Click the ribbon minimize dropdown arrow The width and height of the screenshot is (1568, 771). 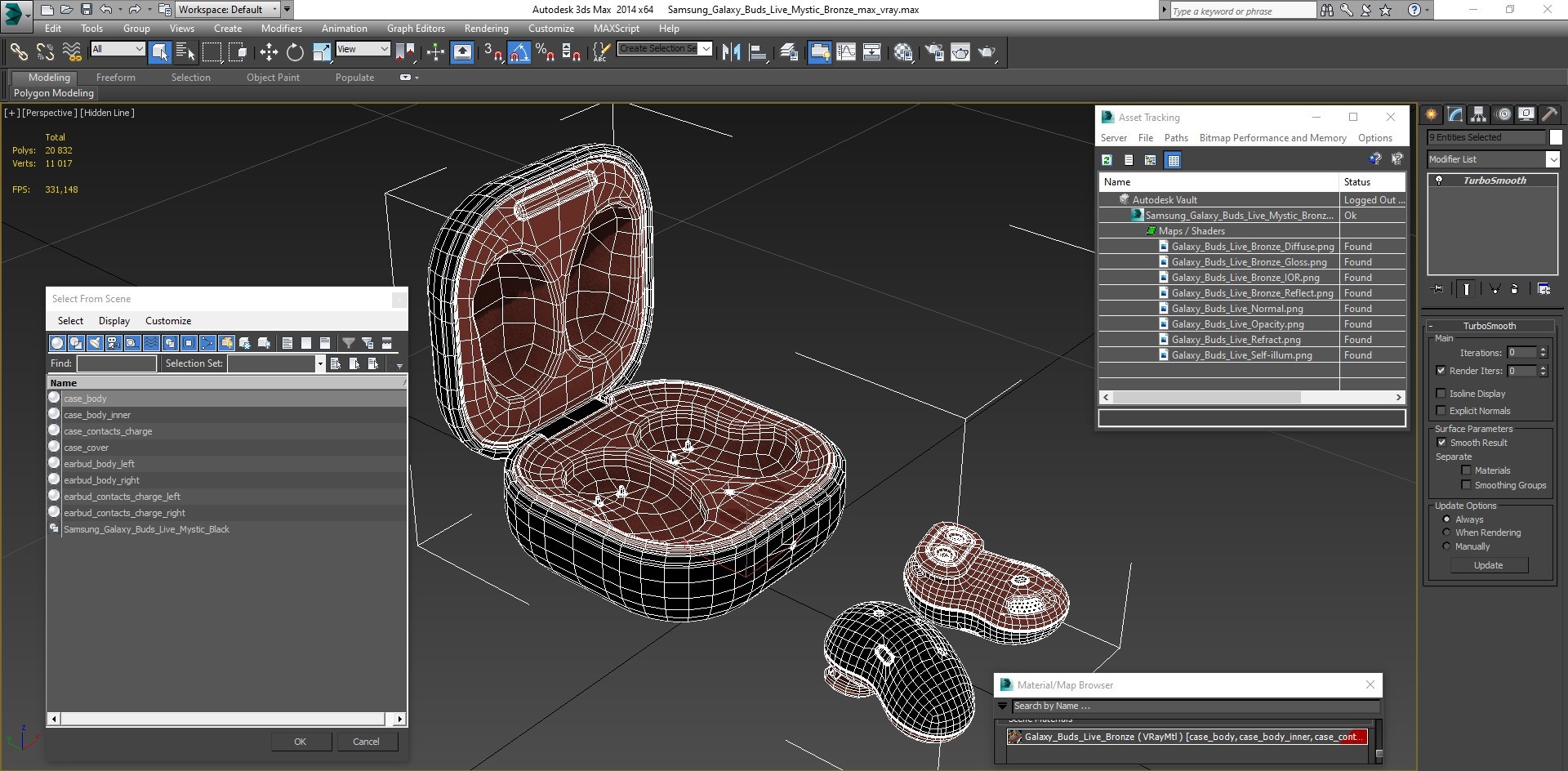point(417,78)
